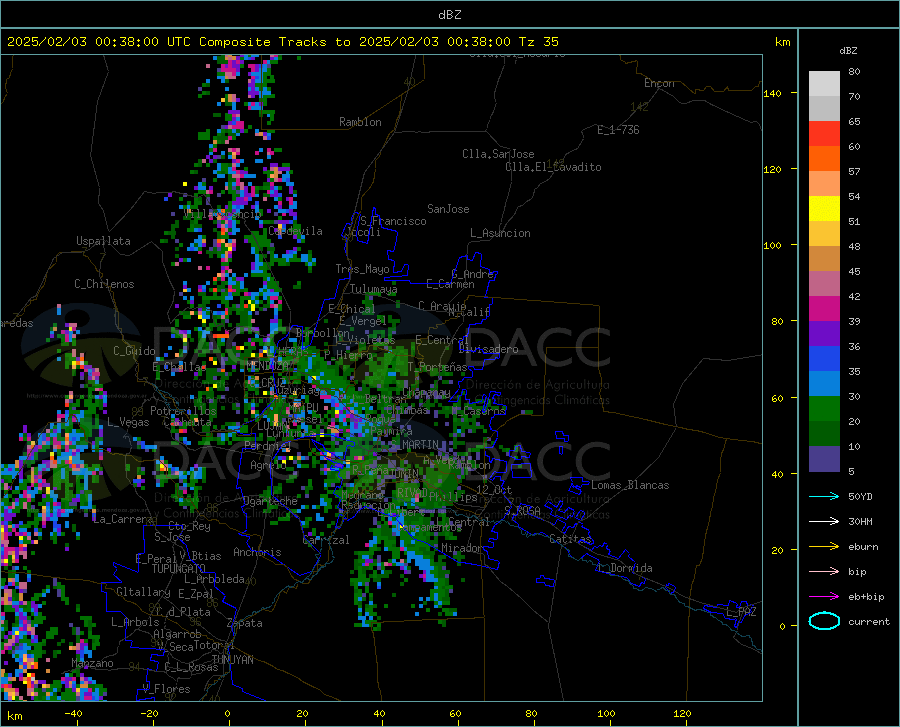
Task: Click the '50YD' legend label
Action: [860, 496]
